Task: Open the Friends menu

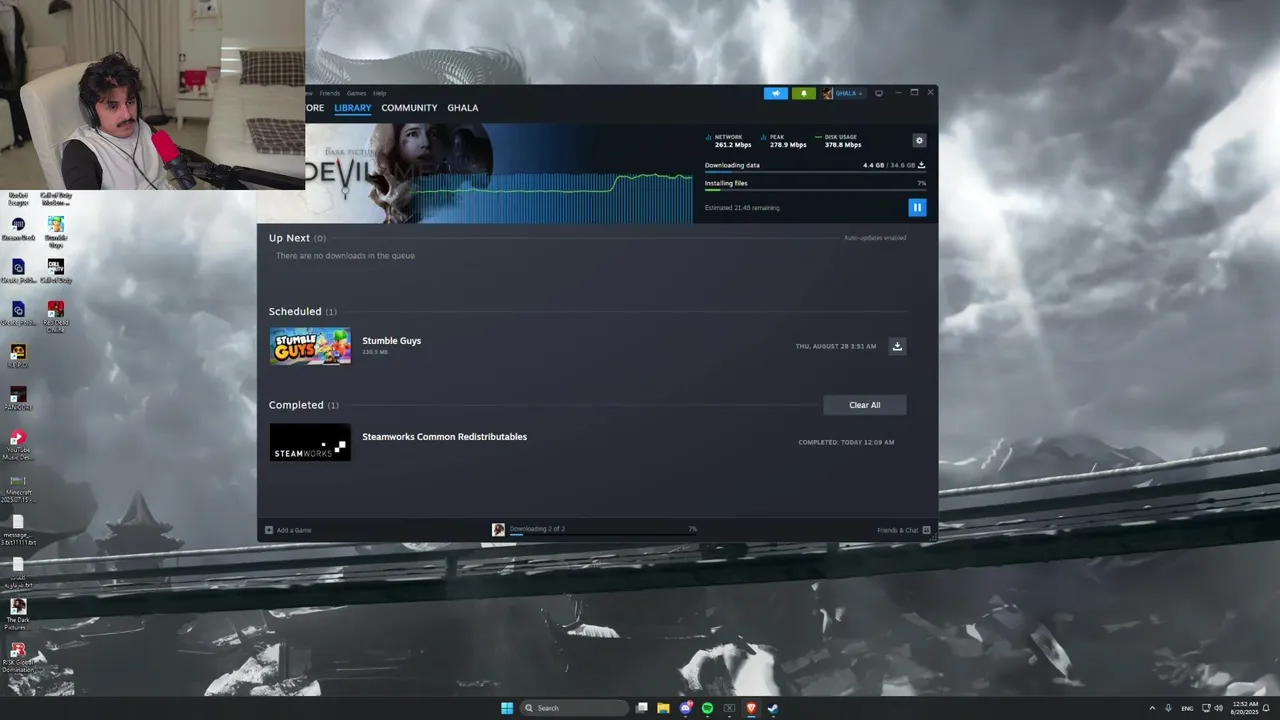Action: coord(330,93)
